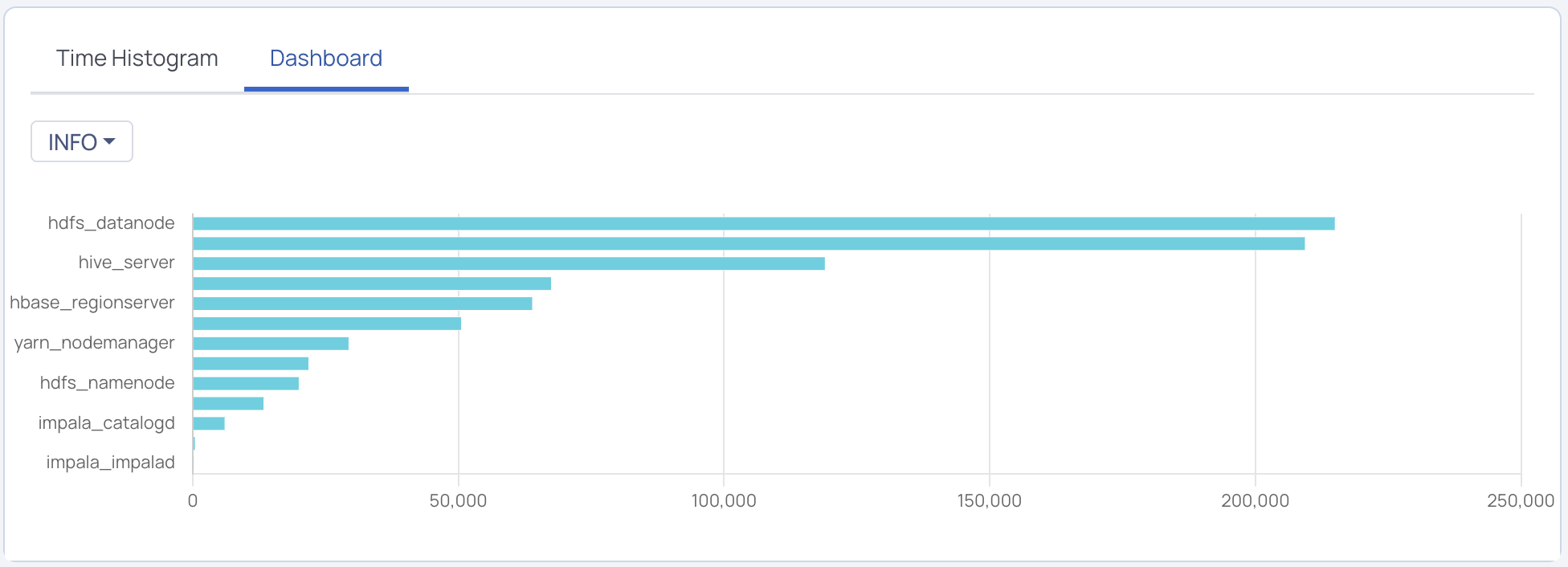Click the unlabeled bar below hive_server
The width and height of the screenshot is (1568, 567).
click(372, 283)
